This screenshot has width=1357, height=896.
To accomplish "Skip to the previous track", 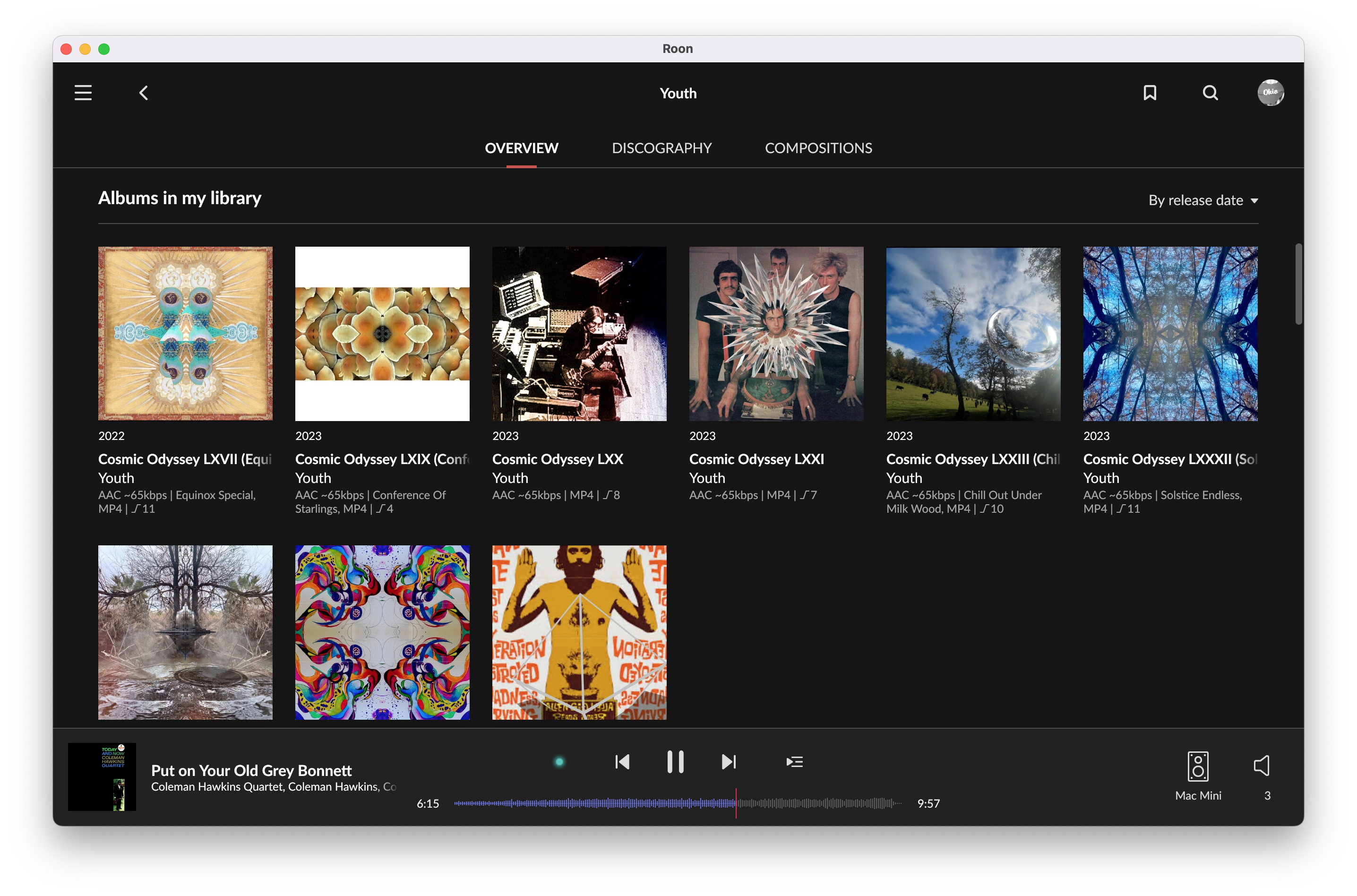I will [622, 762].
